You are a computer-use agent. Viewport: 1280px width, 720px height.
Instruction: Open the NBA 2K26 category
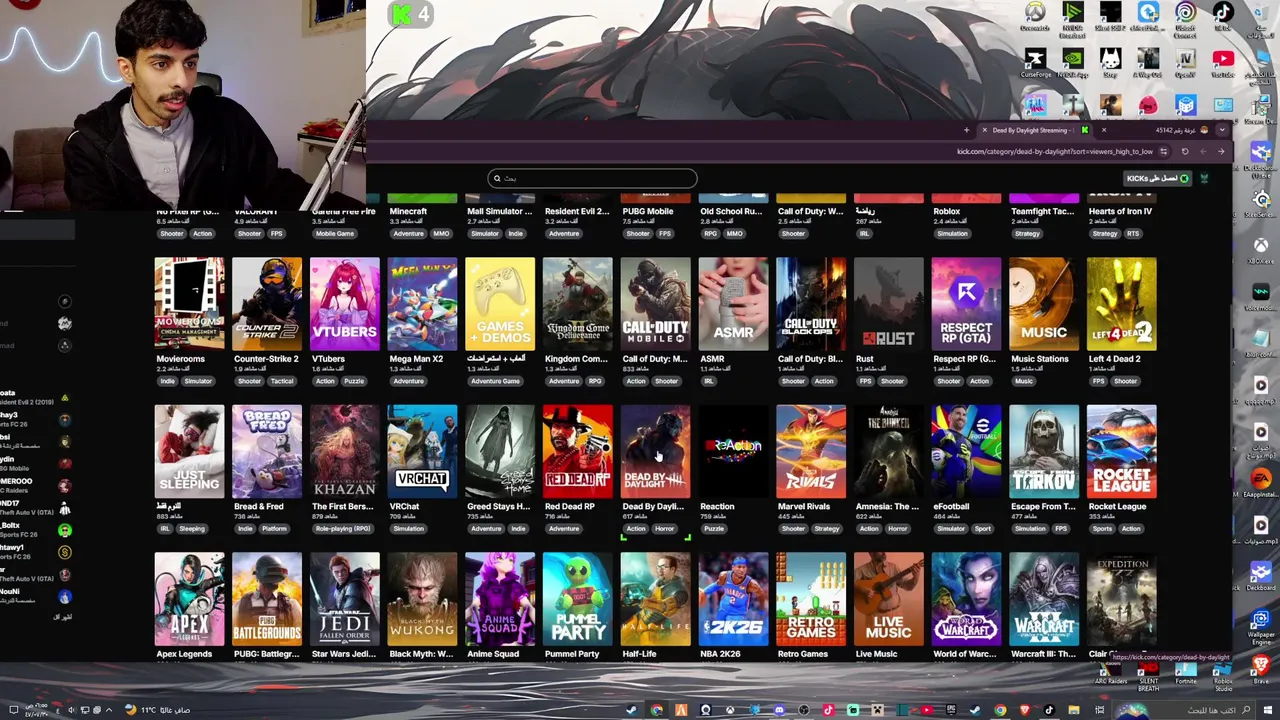[x=733, y=599]
